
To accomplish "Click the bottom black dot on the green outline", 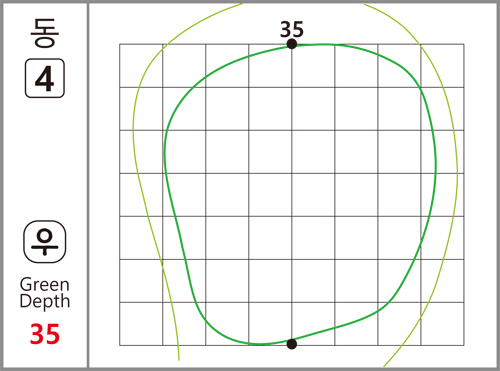I will click(x=292, y=344).
